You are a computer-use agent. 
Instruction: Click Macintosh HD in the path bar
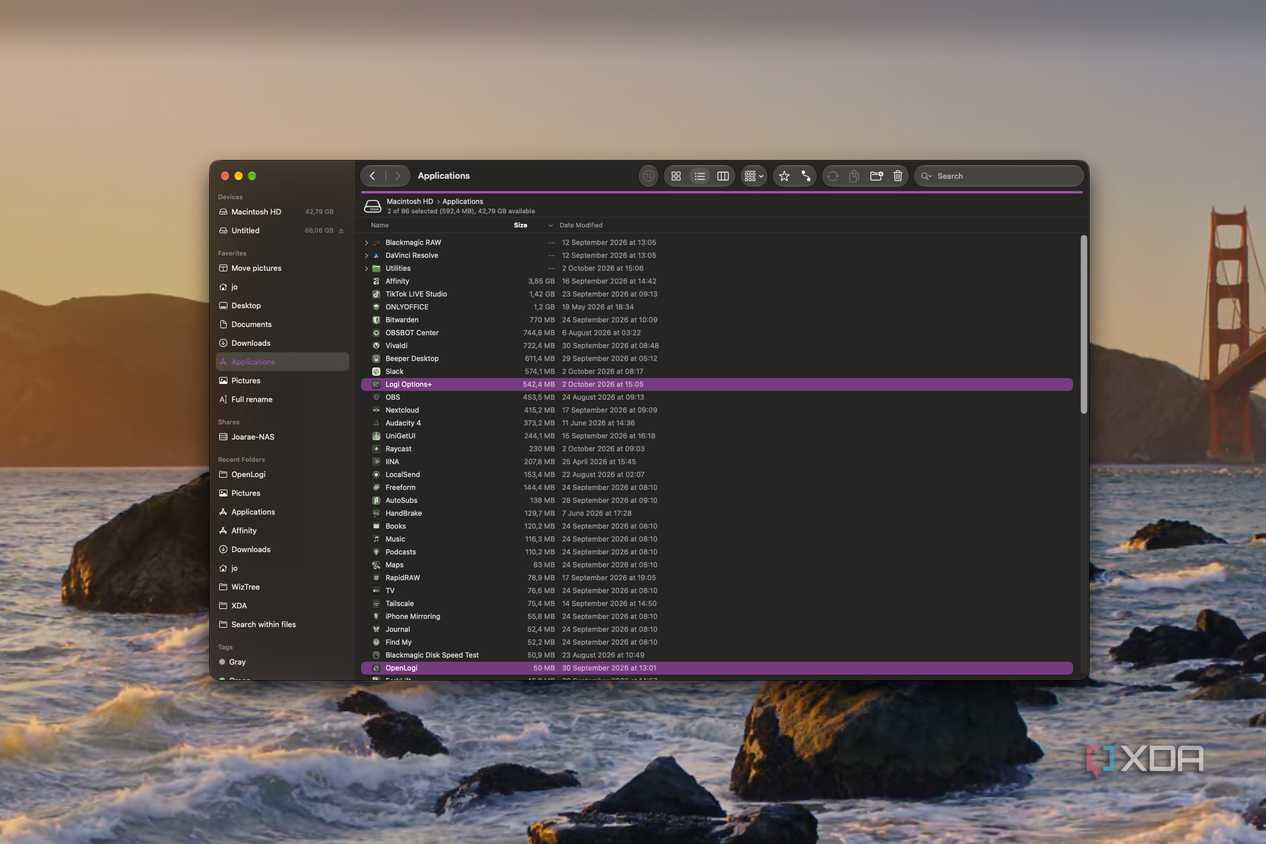410,201
